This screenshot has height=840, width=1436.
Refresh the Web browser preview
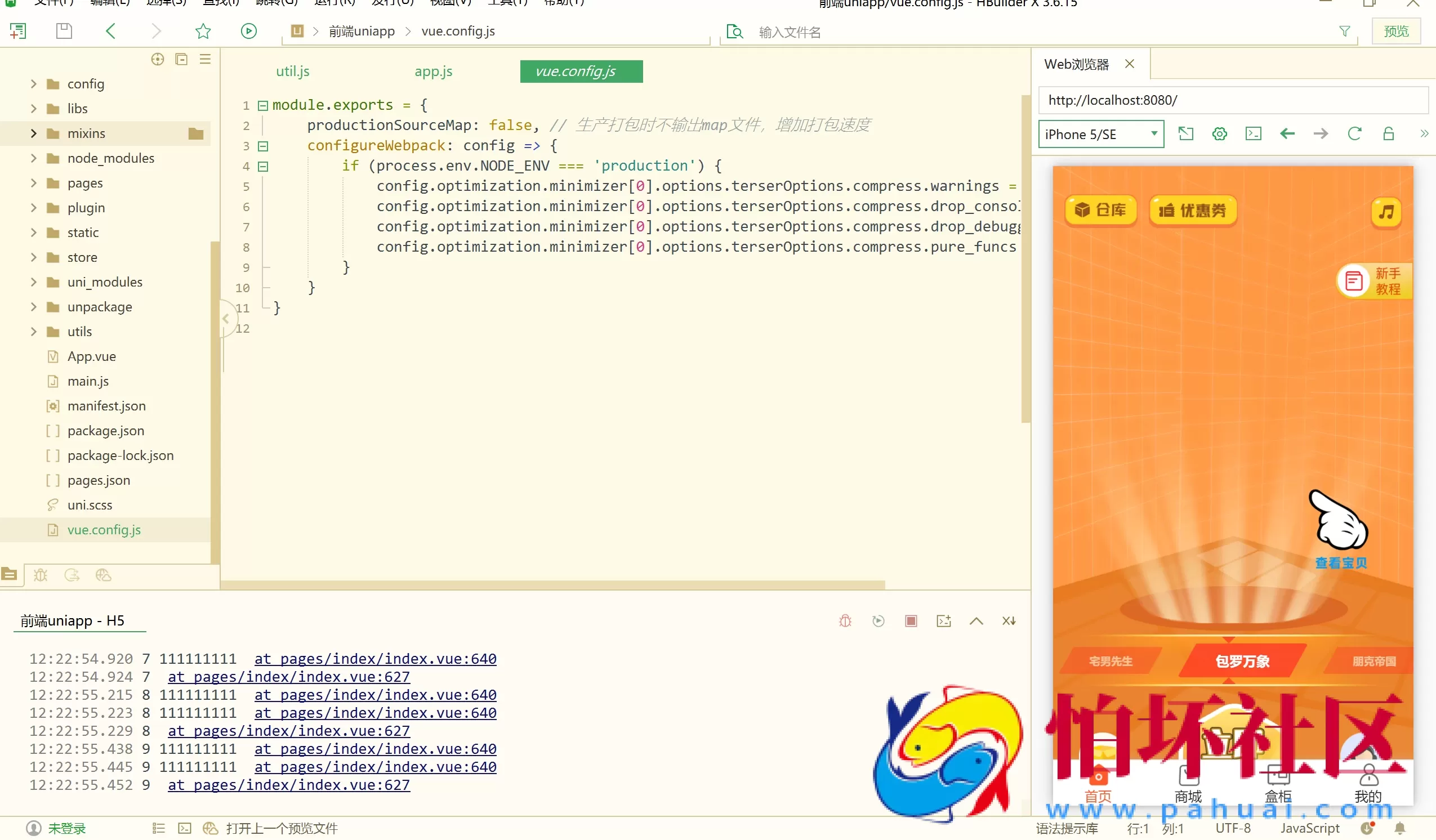tap(1354, 134)
